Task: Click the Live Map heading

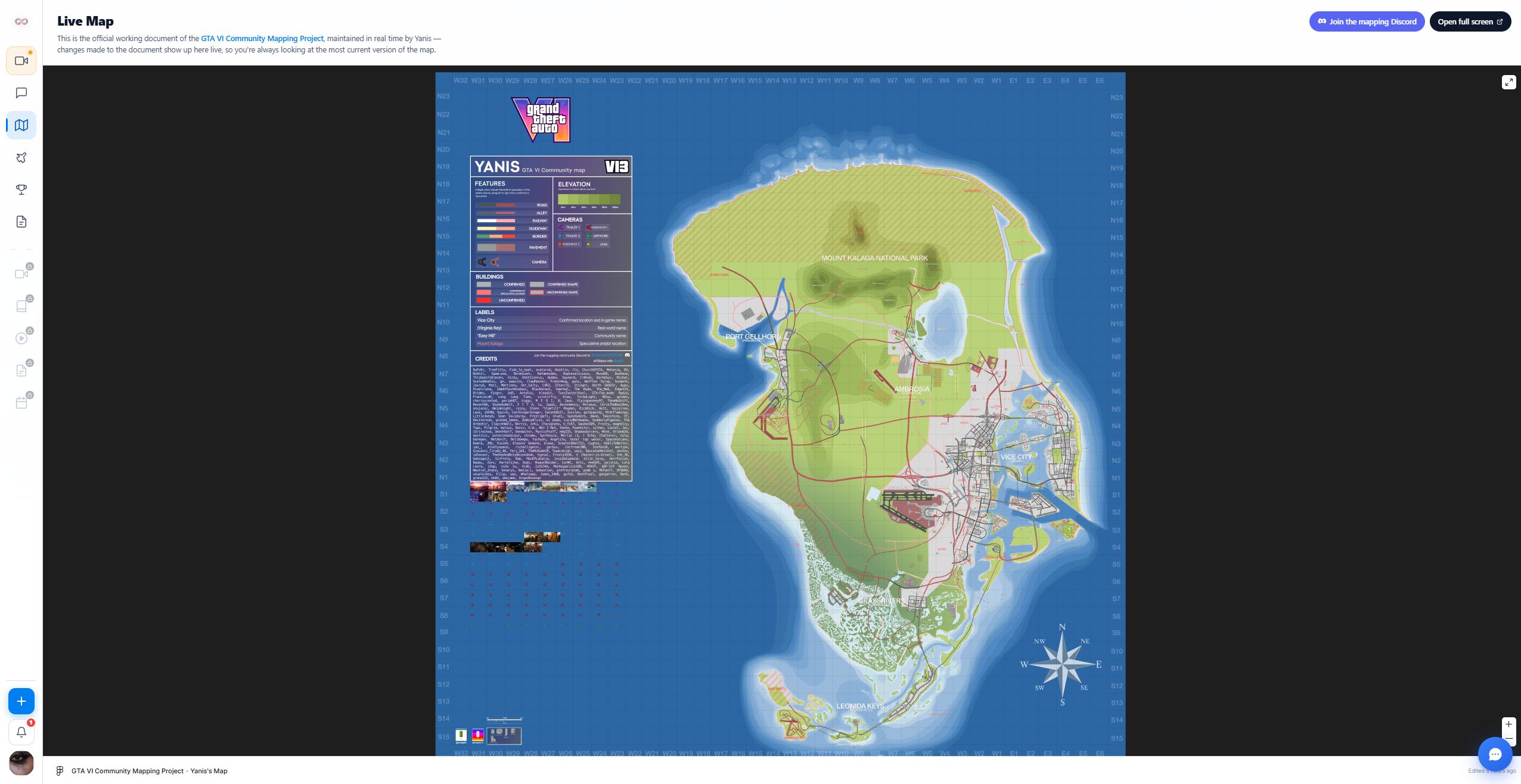Action: tap(85, 21)
